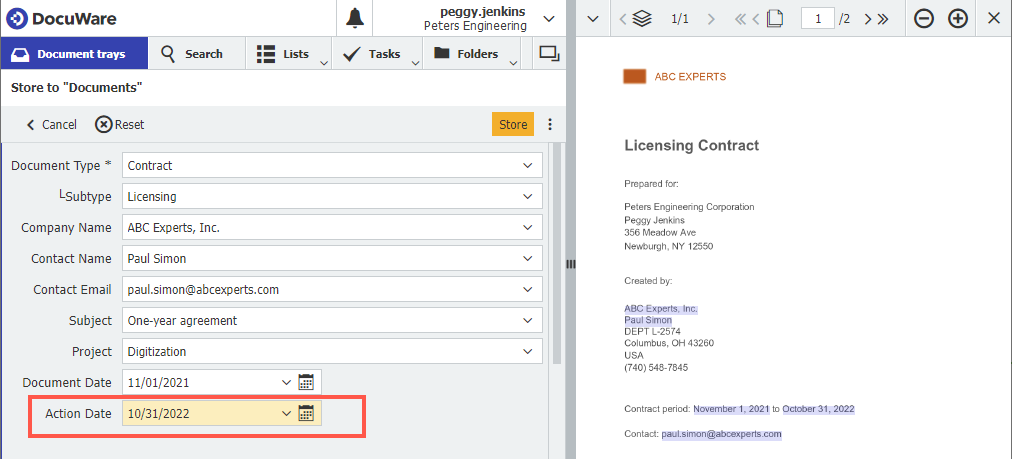Open the Tasks tab
This screenshot has height=459, width=1012.
coord(372,54)
